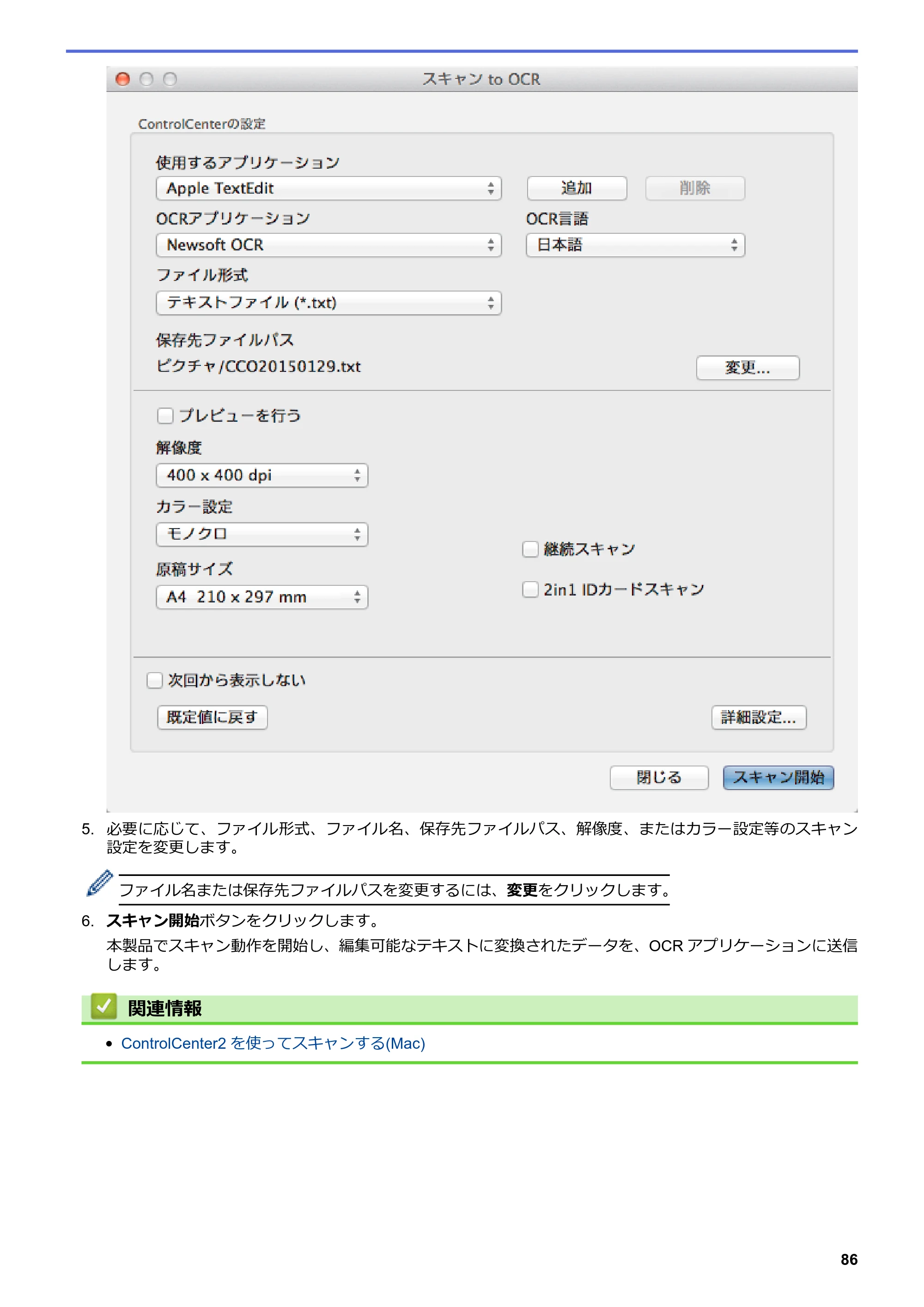Open the 使用するアプリケーション dropdown showing Apple TextEdit
This screenshot has height=1307, width=924.
pos(328,188)
